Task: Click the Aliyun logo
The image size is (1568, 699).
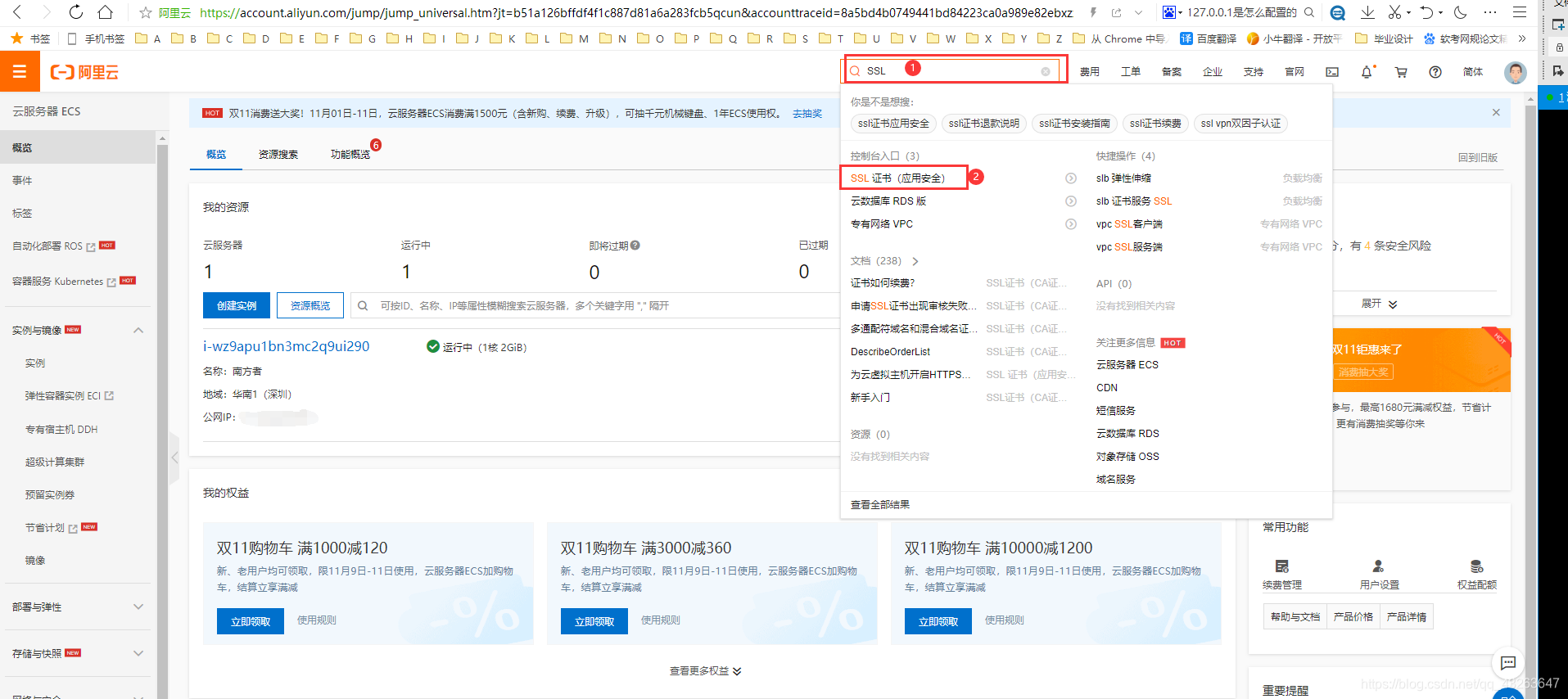Action: [x=84, y=72]
